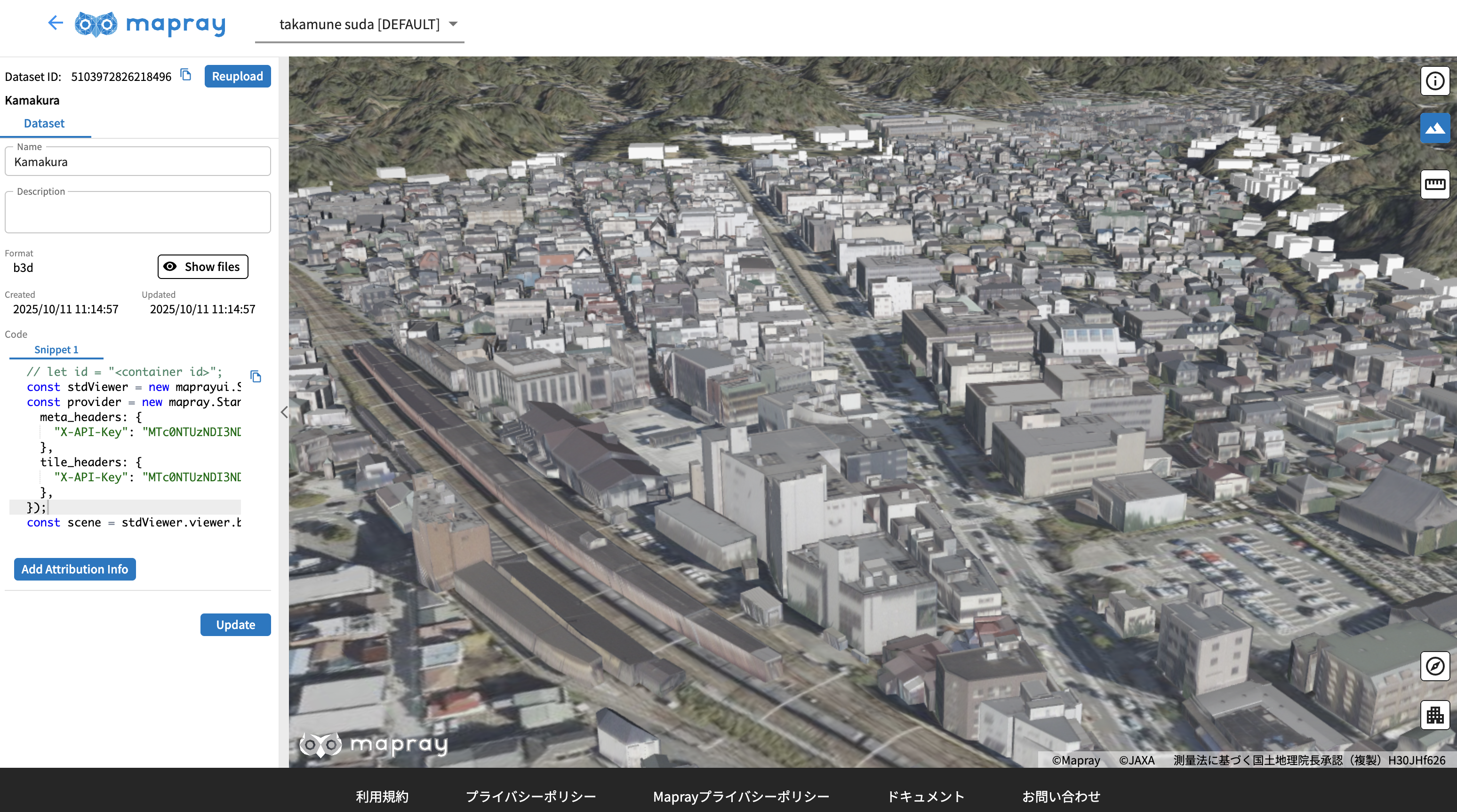Viewport: 1457px width, 812px height.
Task: Reset view with compass icon
Action: (x=1434, y=666)
